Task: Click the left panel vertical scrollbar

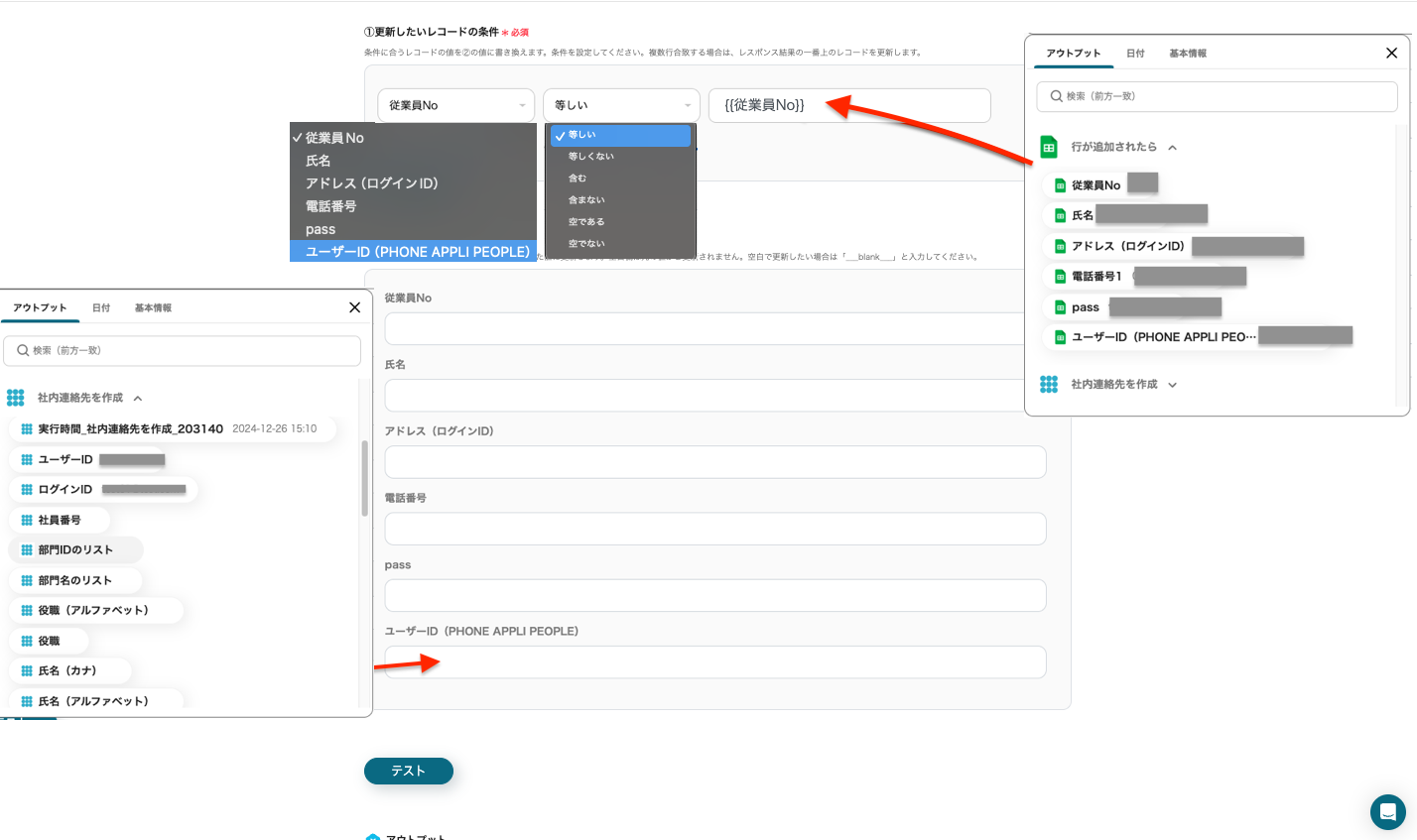Action: point(364,478)
